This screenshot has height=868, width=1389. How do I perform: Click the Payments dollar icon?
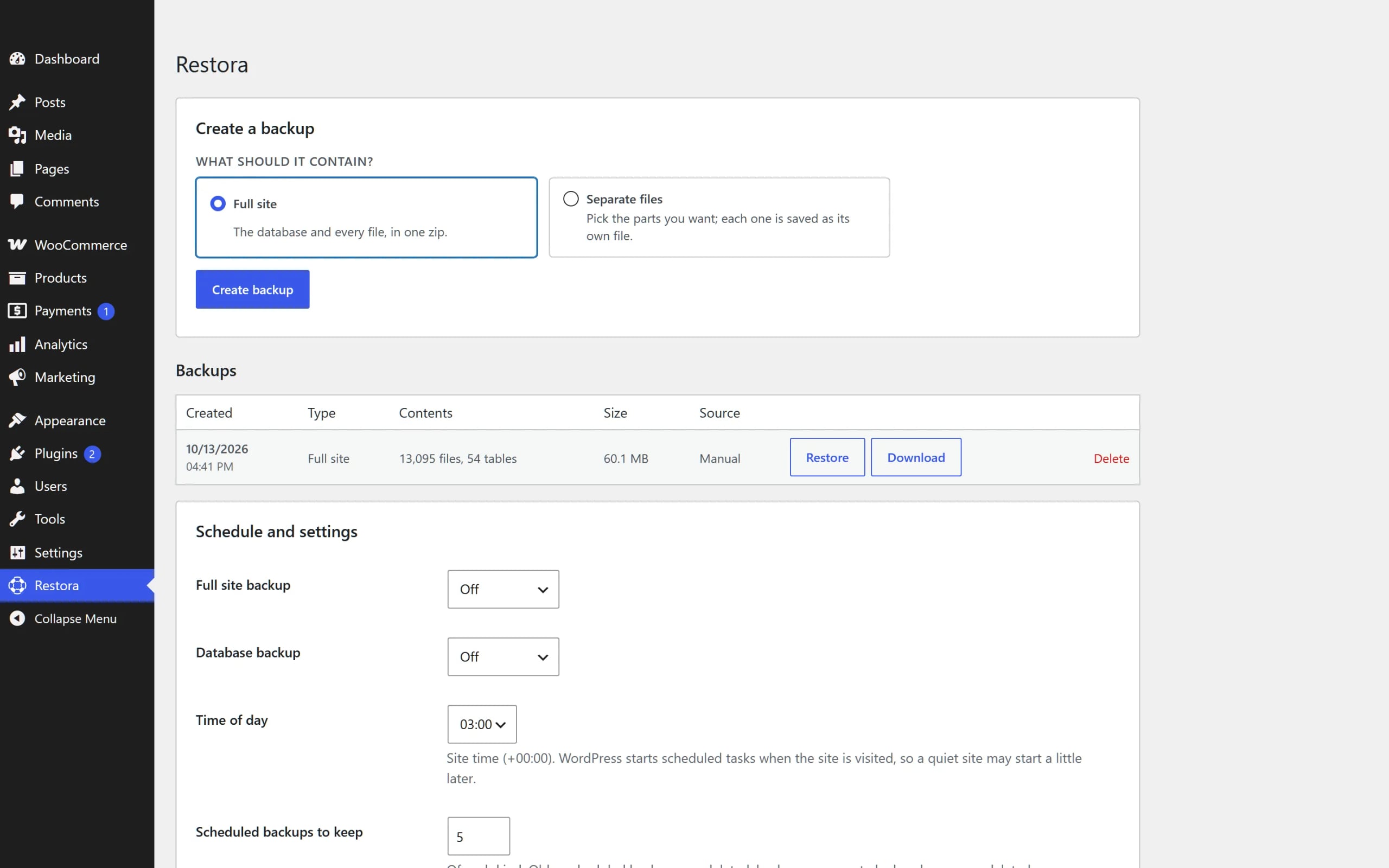point(17,310)
